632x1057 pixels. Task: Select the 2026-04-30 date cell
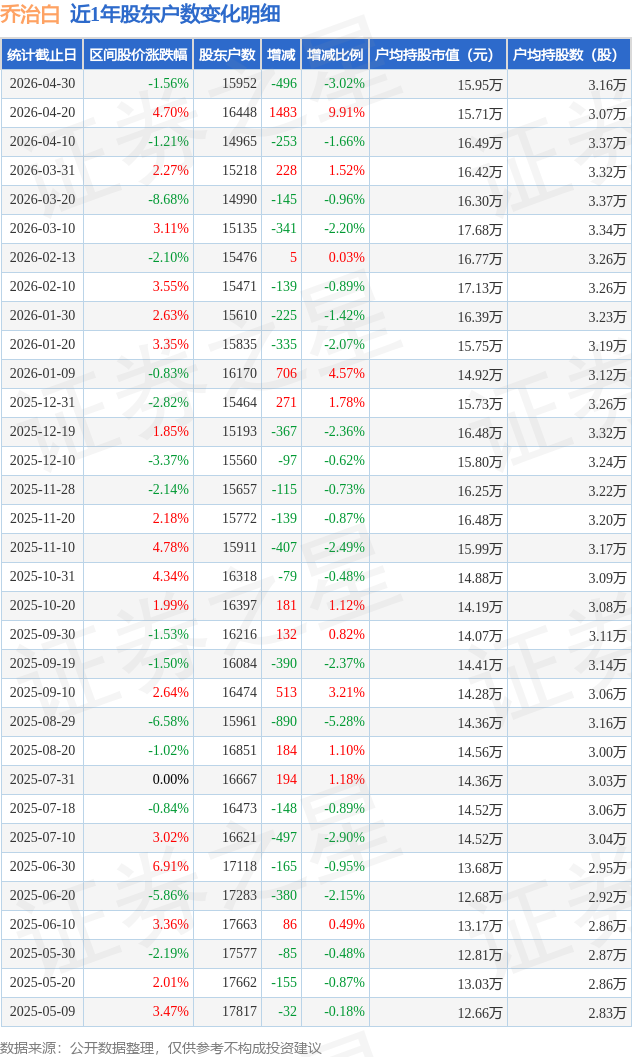point(42,84)
